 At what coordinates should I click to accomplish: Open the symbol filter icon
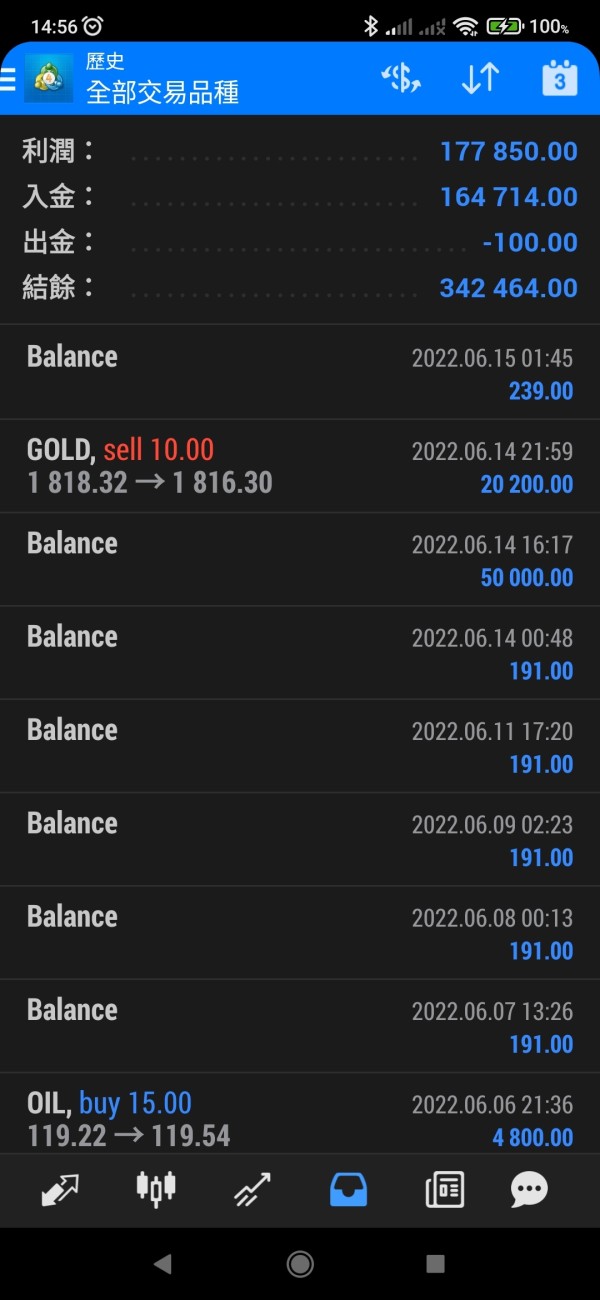[x=401, y=79]
